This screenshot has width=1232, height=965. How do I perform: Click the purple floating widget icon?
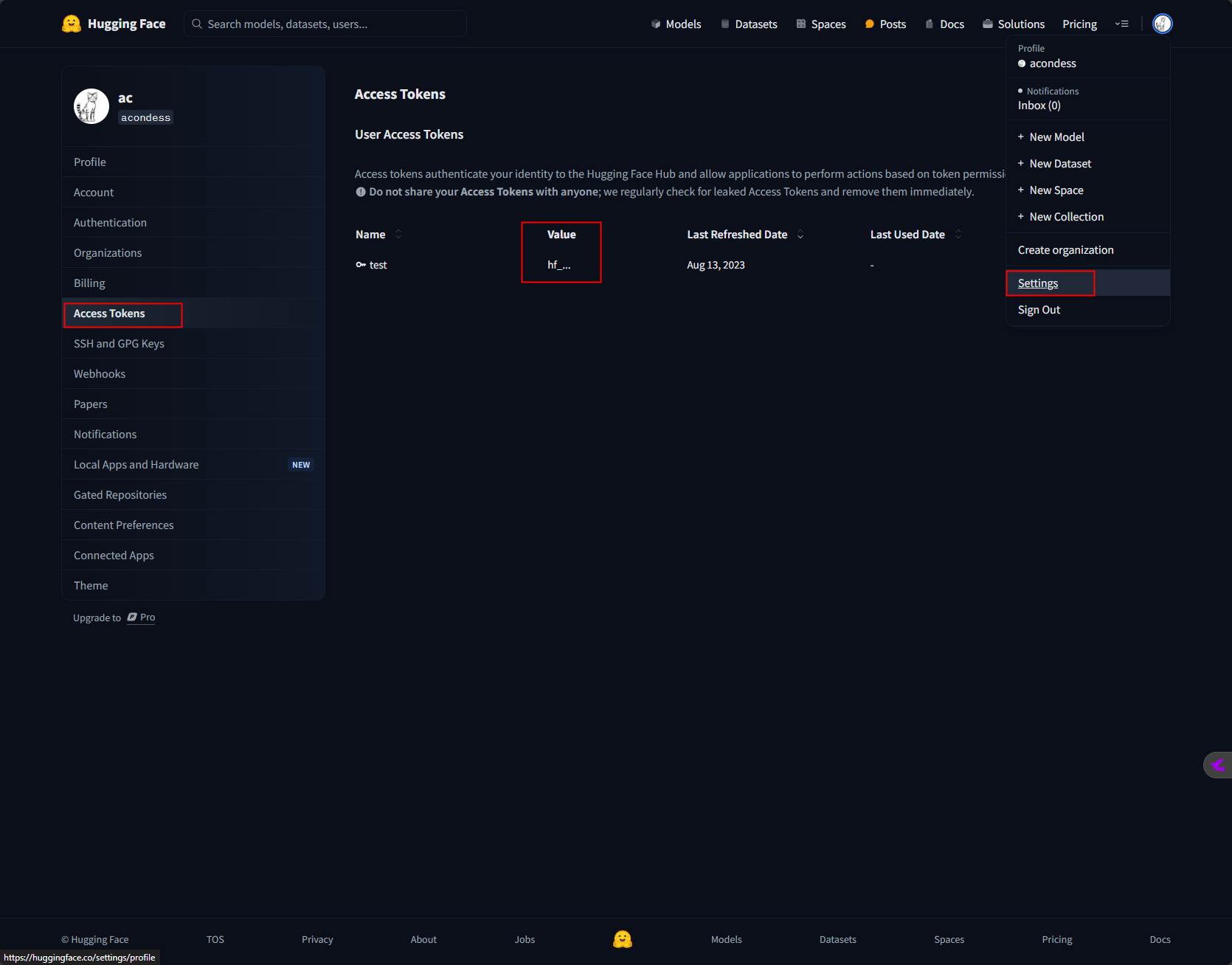[1218, 765]
